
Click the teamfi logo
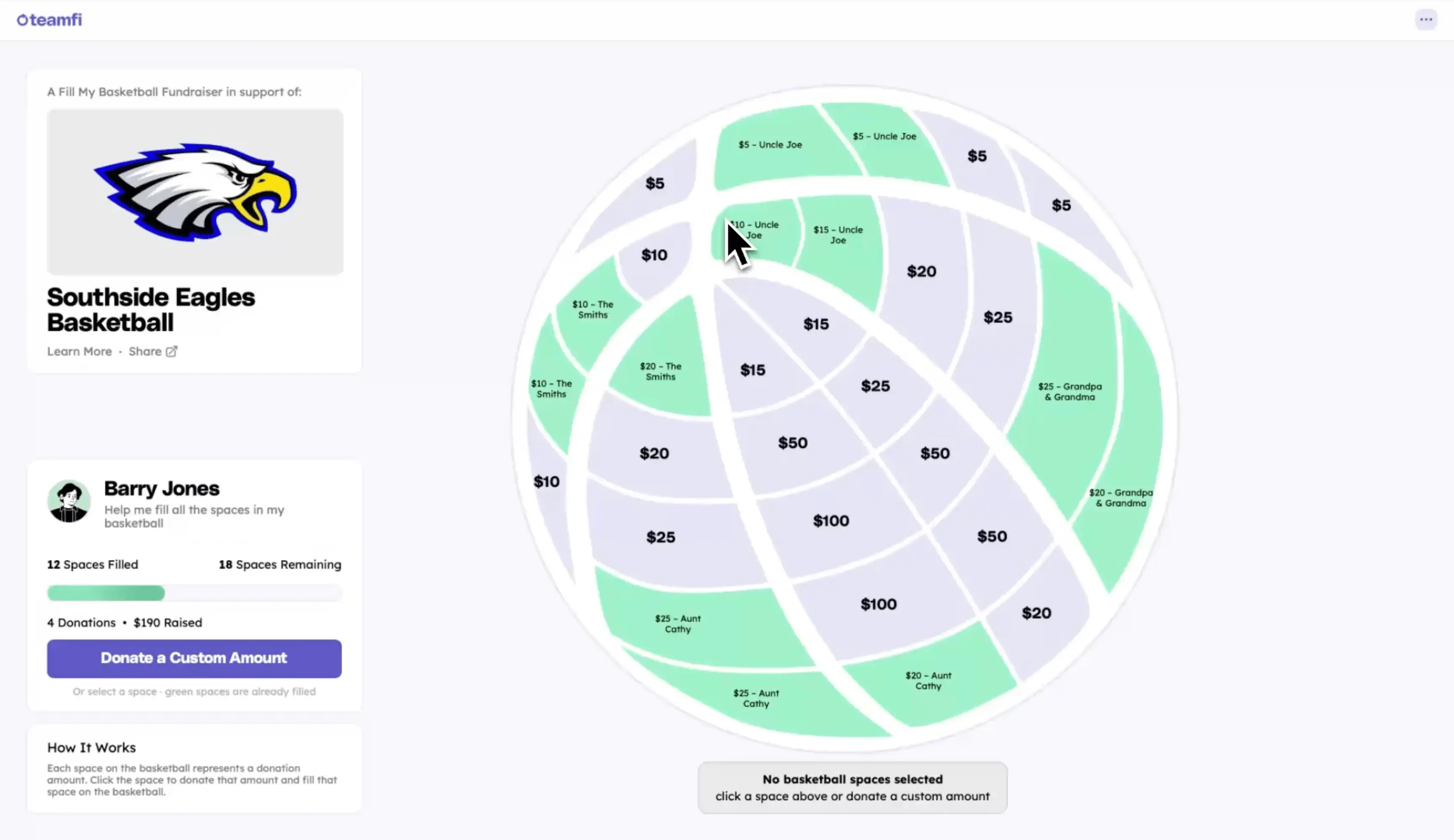(49, 20)
